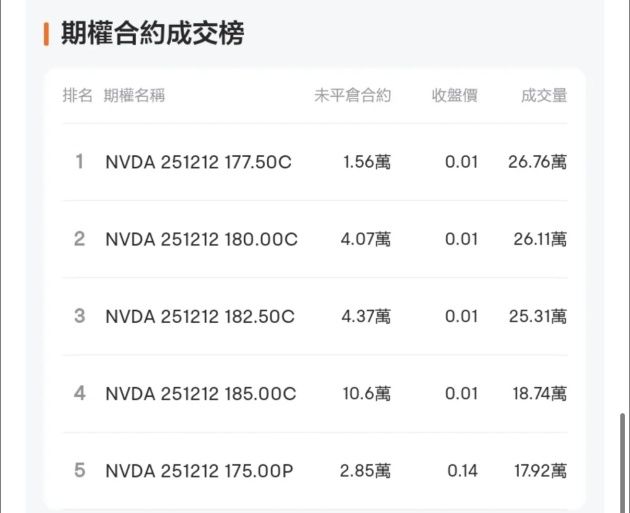Click open interest value 4.07萬

click(x=366, y=239)
